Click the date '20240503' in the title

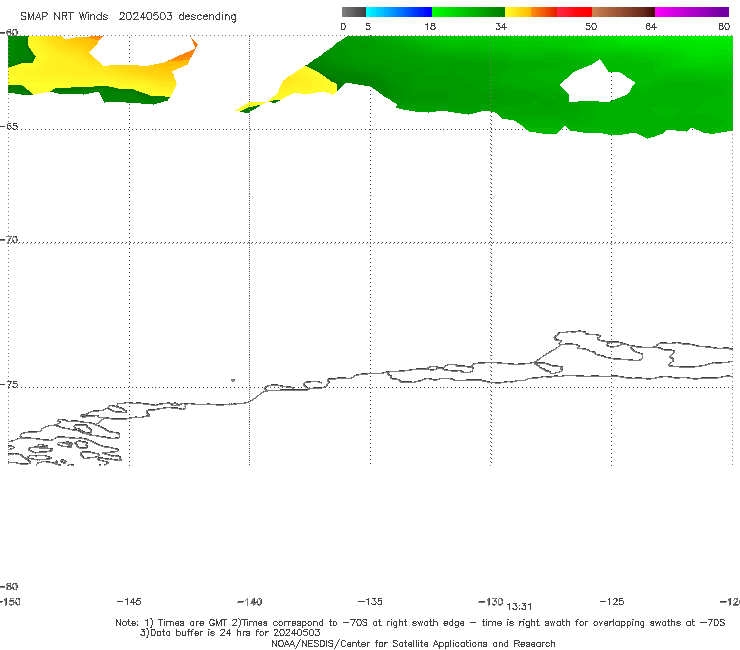click(x=145, y=16)
